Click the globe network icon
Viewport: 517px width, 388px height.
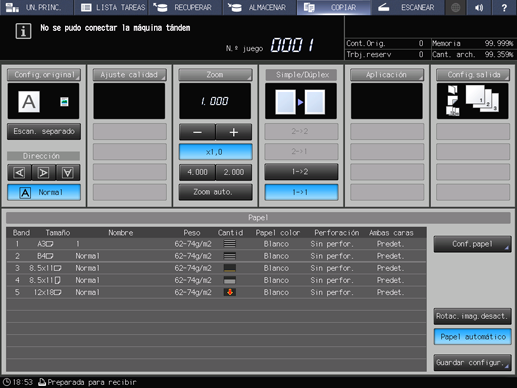pyautogui.click(x=456, y=7)
